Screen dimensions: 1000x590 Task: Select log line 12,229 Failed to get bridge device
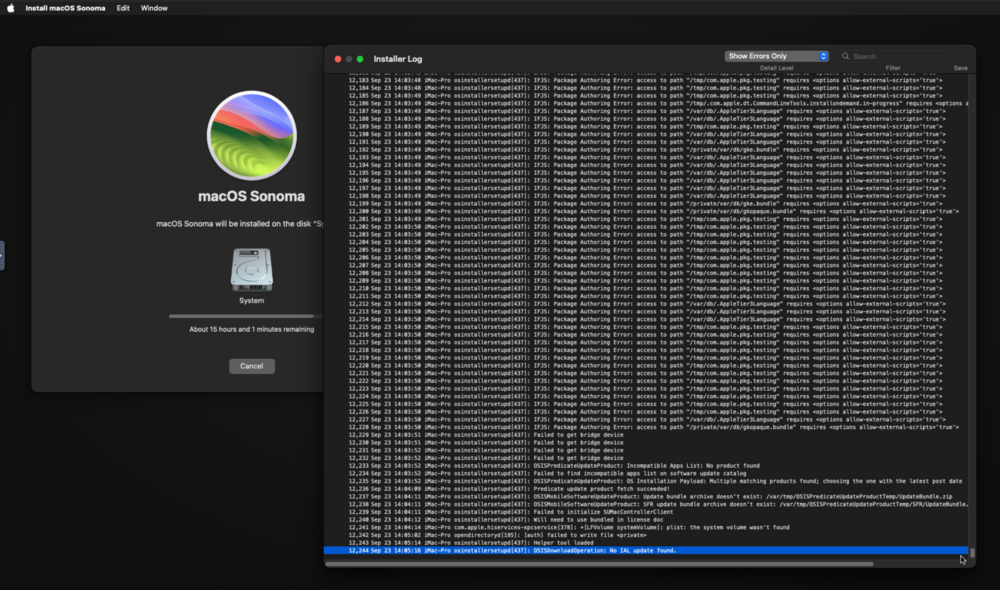[x=645, y=435]
